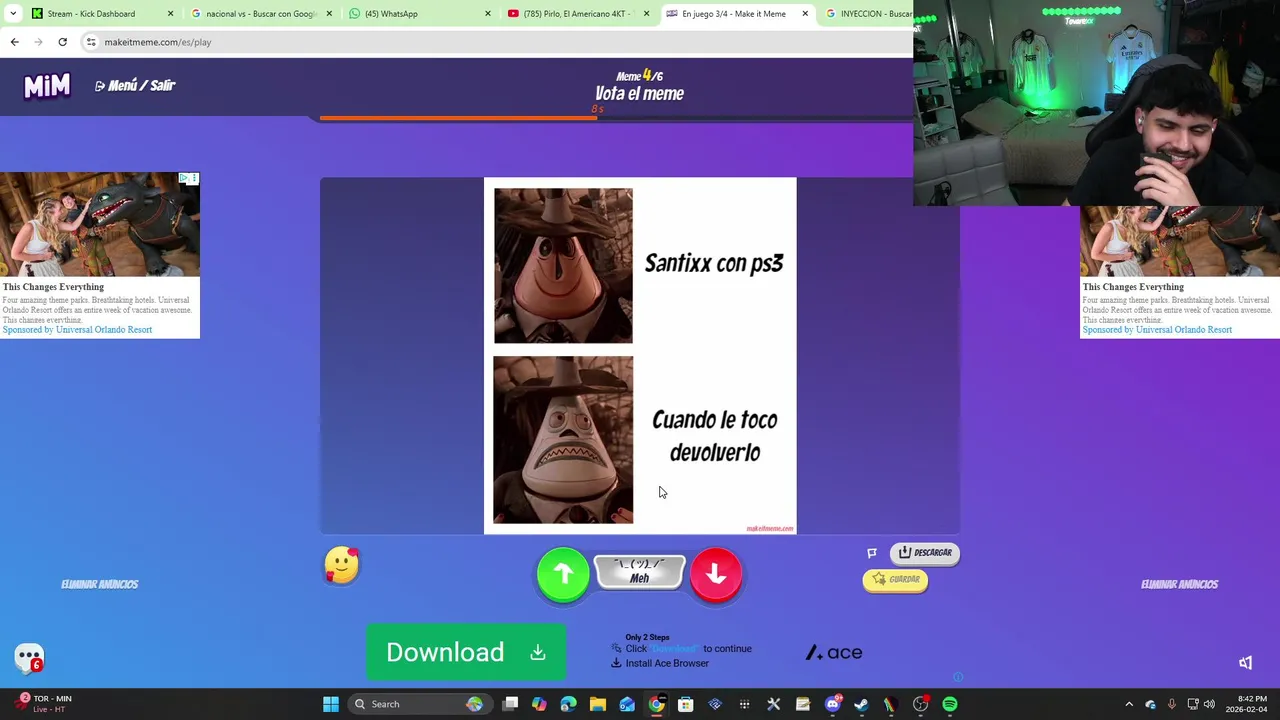Close the WhatsApp tab
This screenshot has height=720, width=1280.
[x=488, y=14]
